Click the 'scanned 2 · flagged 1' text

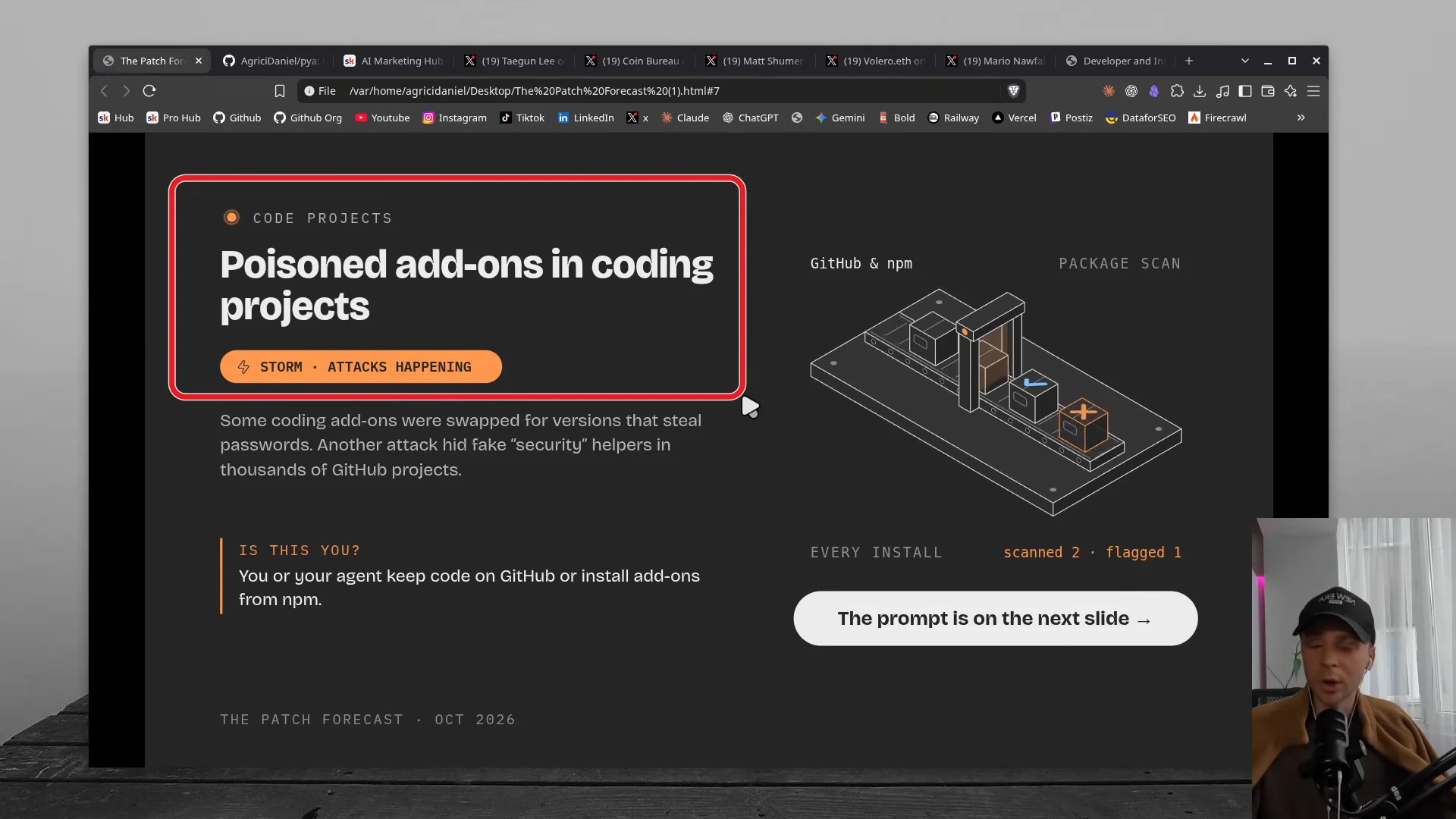(1092, 552)
